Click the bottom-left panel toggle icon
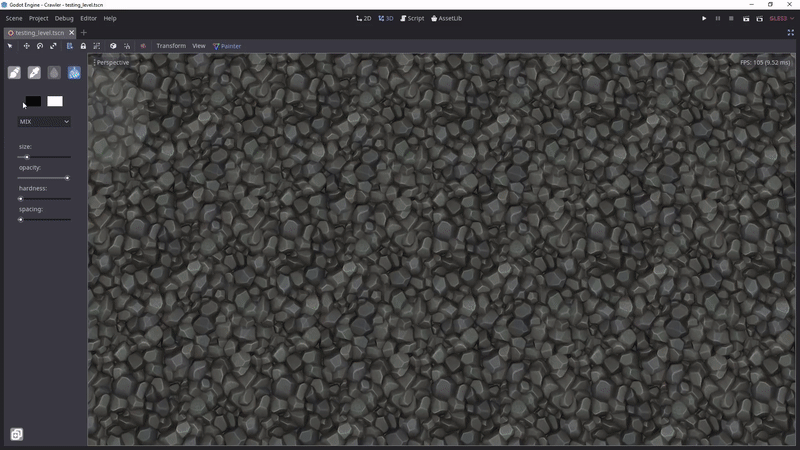Screen dimensions: 800x450 (16, 434)
